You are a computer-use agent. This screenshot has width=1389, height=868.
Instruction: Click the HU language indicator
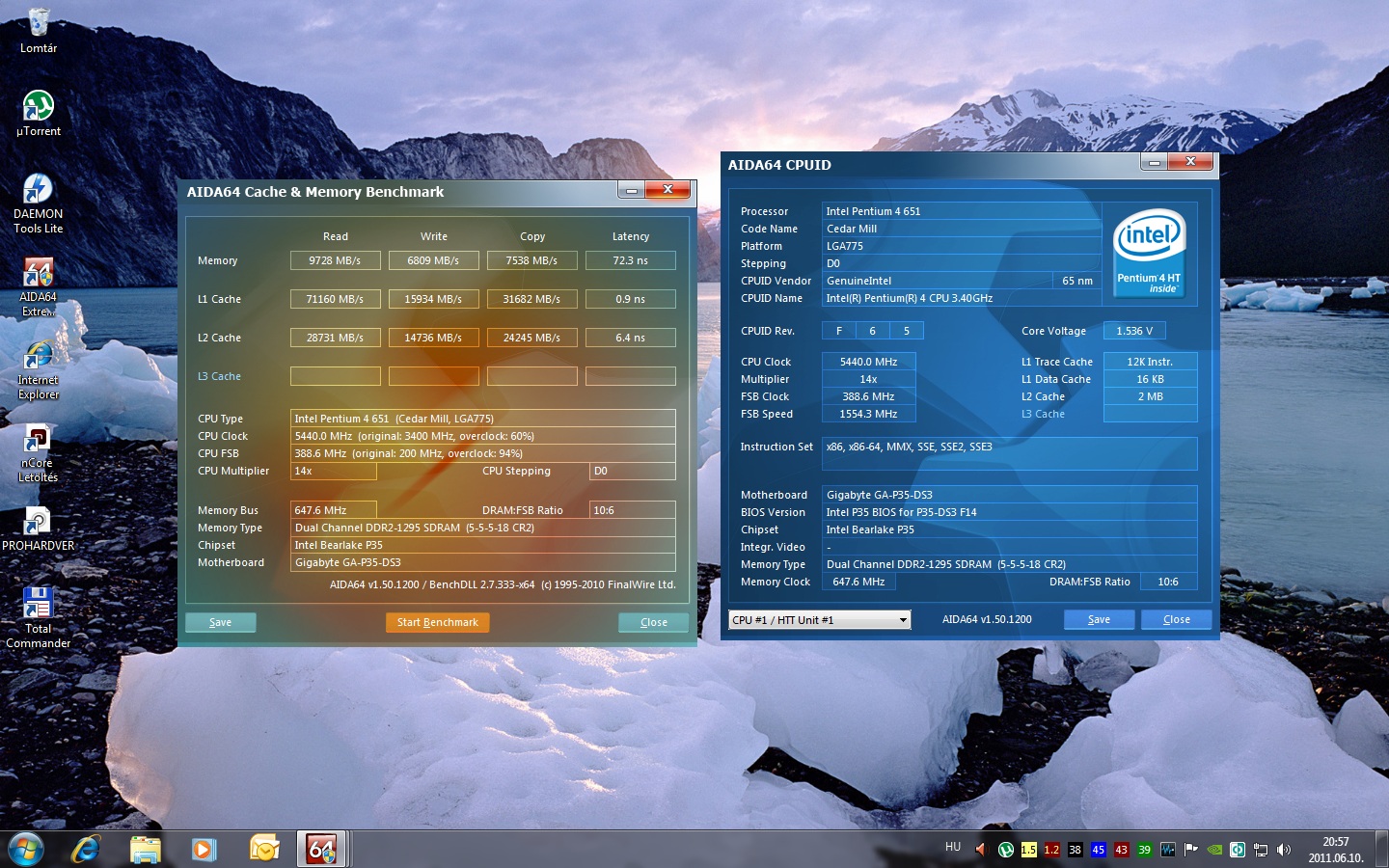953,847
